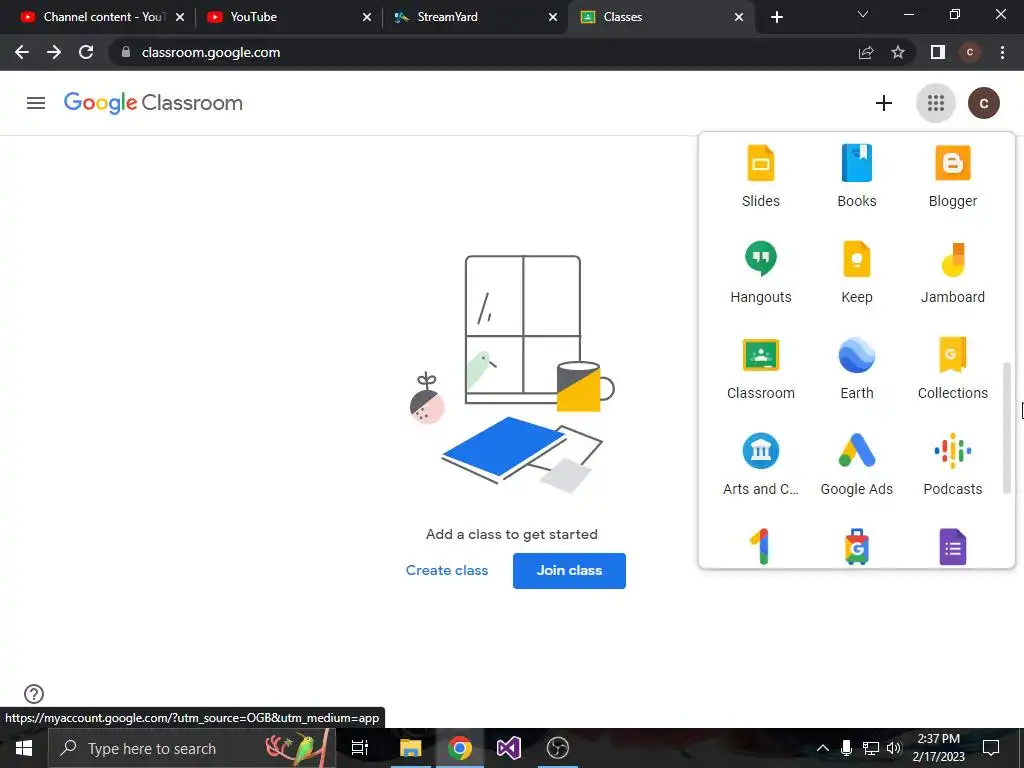1024x768 pixels.
Task: Click the Create class link
Action: pyautogui.click(x=447, y=570)
